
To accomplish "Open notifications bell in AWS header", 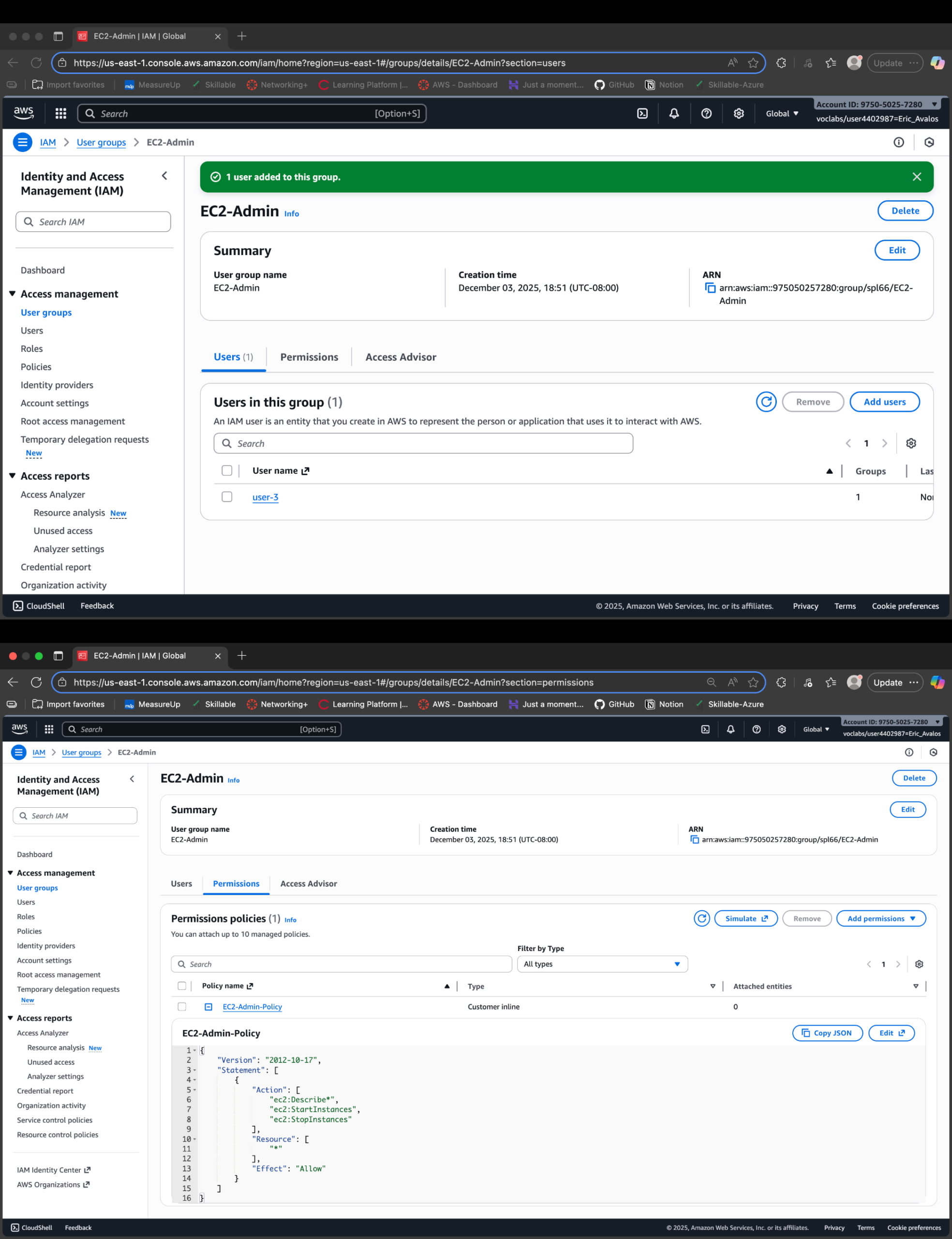I will (x=674, y=113).
